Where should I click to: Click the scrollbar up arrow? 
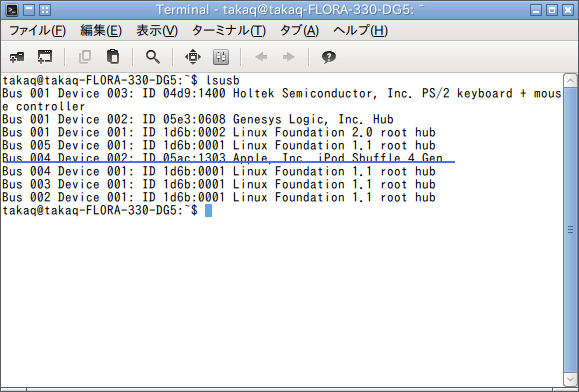click(x=570, y=80)
